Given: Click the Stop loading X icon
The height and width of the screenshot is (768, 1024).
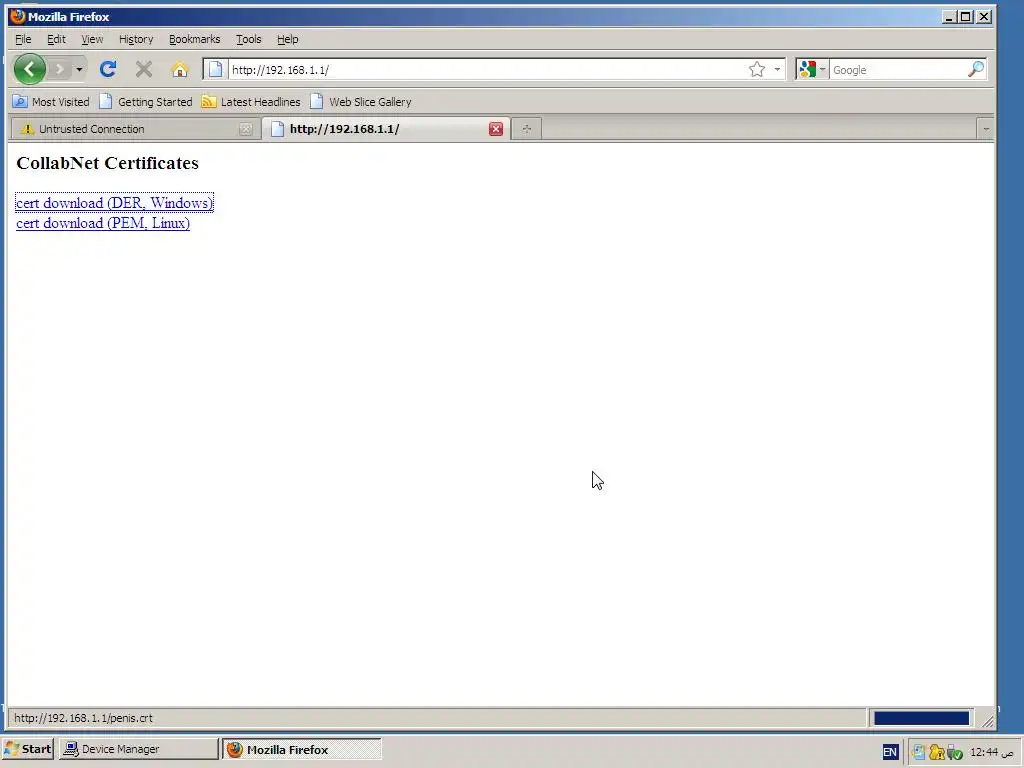Looking at the screenshot, I should (144, 69).
